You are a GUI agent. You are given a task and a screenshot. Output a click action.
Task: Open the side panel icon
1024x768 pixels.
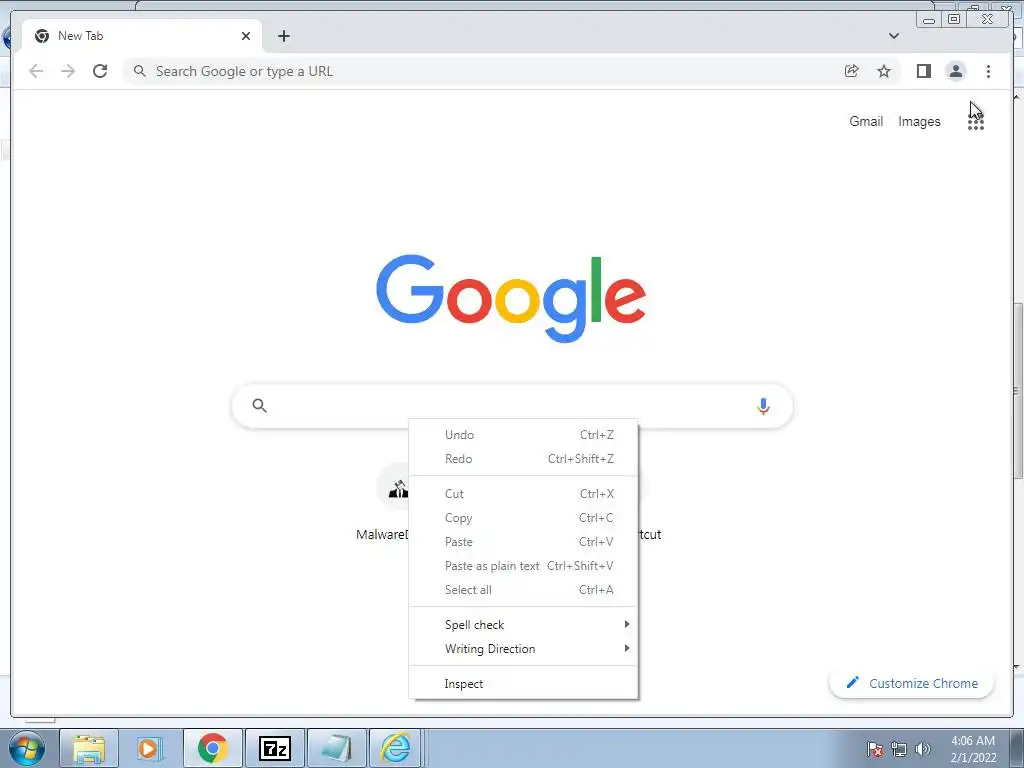coord(923,71)
